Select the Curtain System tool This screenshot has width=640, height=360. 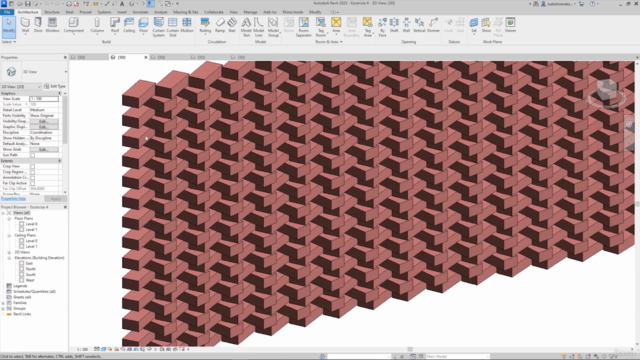pyautogui.click(x=158, y=27)
